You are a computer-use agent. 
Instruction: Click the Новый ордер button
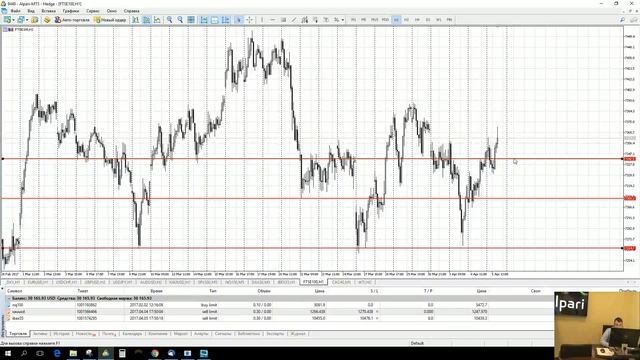110,20
